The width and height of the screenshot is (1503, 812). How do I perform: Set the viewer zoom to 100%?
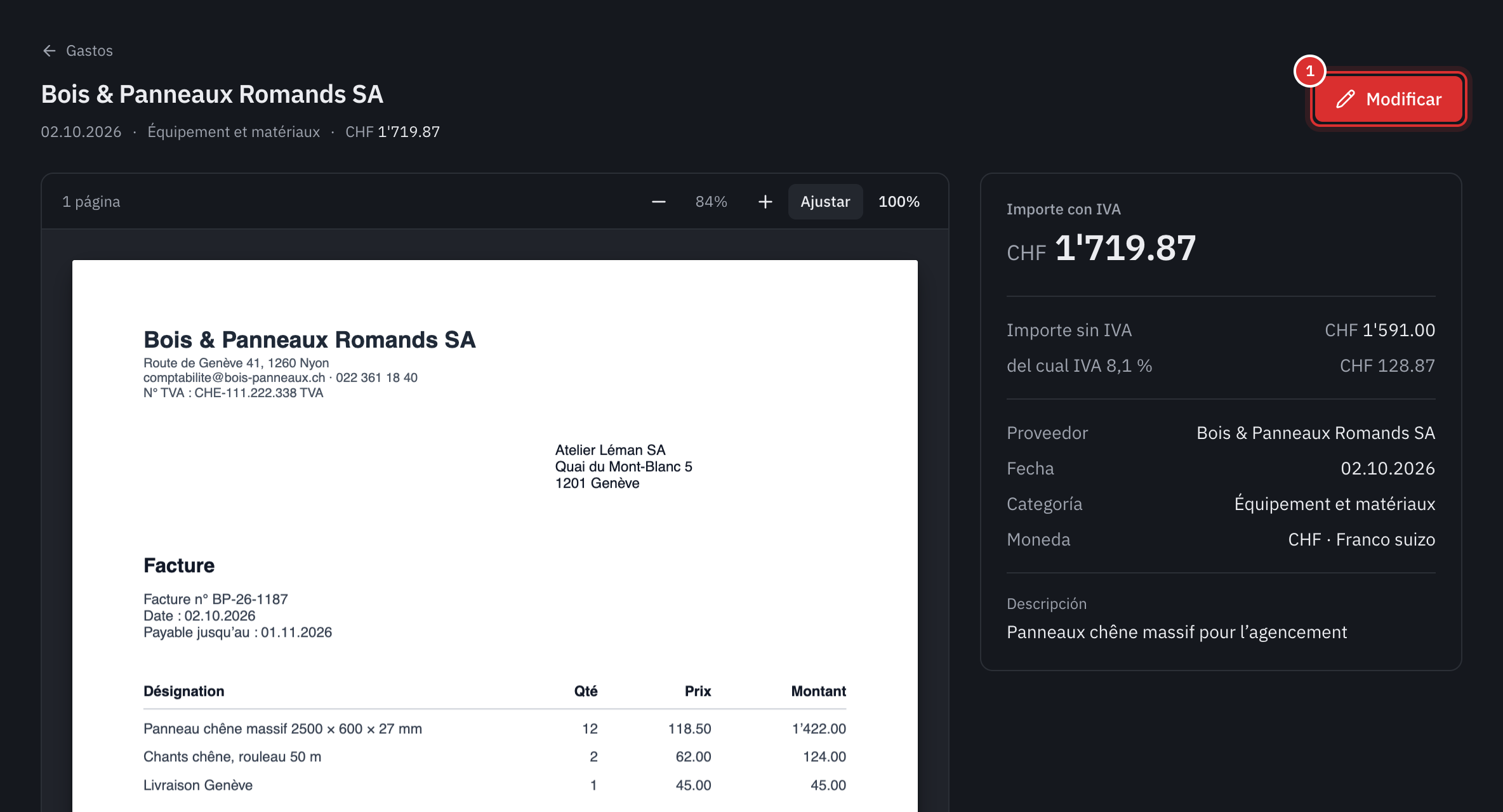[x=899, y=202]
